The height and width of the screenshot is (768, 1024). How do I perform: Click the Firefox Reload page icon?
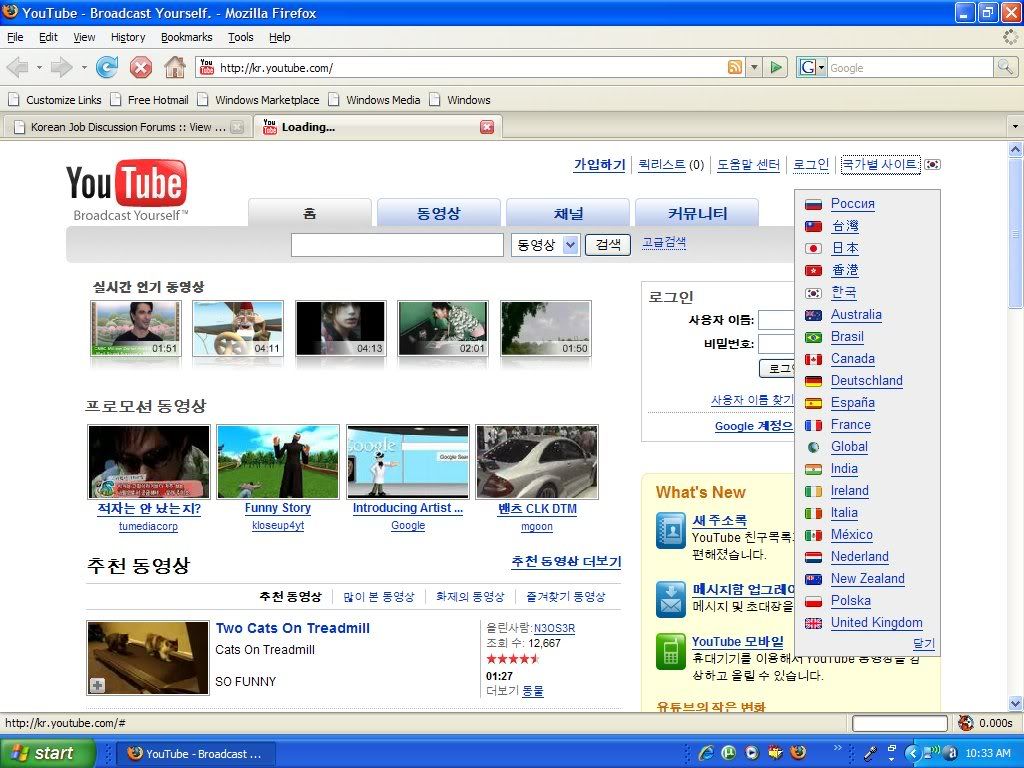(x=107, y=68)
